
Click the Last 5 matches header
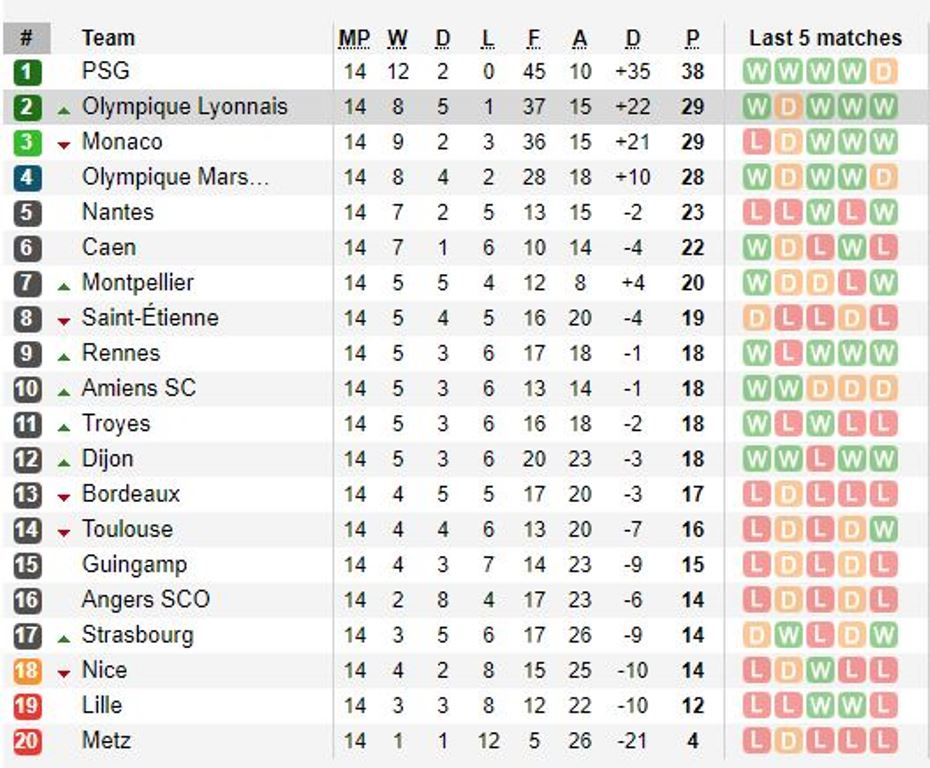tap(825, 38)
